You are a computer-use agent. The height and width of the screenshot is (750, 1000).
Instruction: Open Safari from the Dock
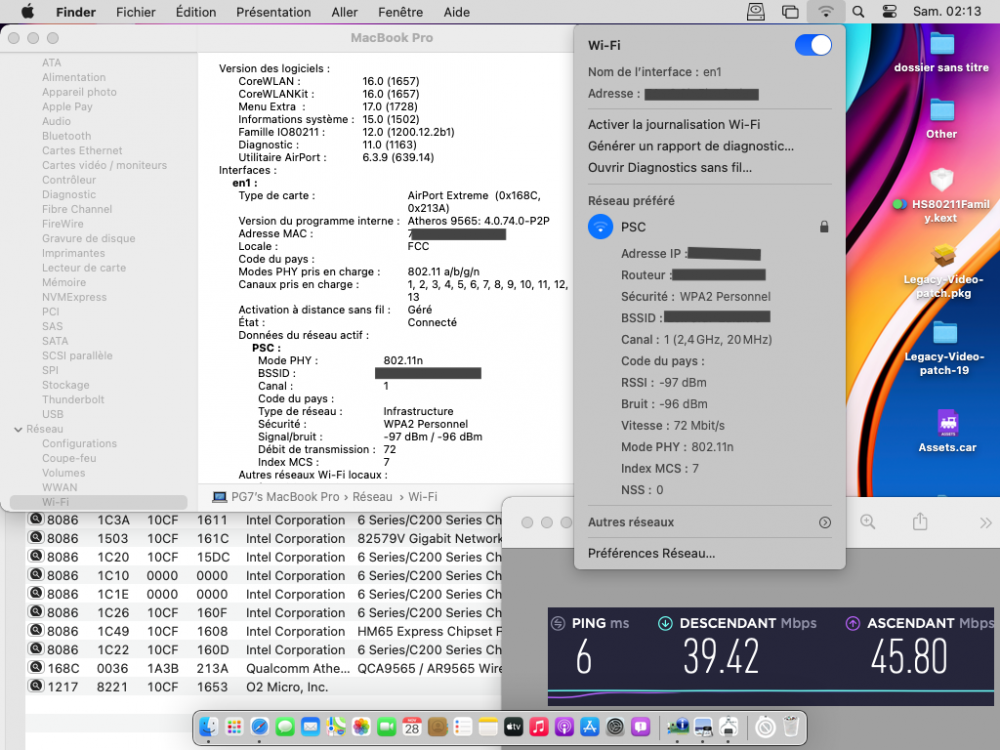pos(260,726)
